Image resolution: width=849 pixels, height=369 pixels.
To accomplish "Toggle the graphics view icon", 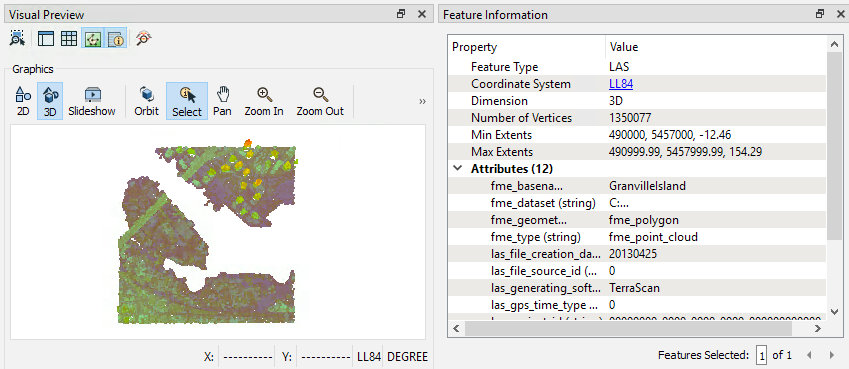I will pyautogui.click(x=93, y=38).
